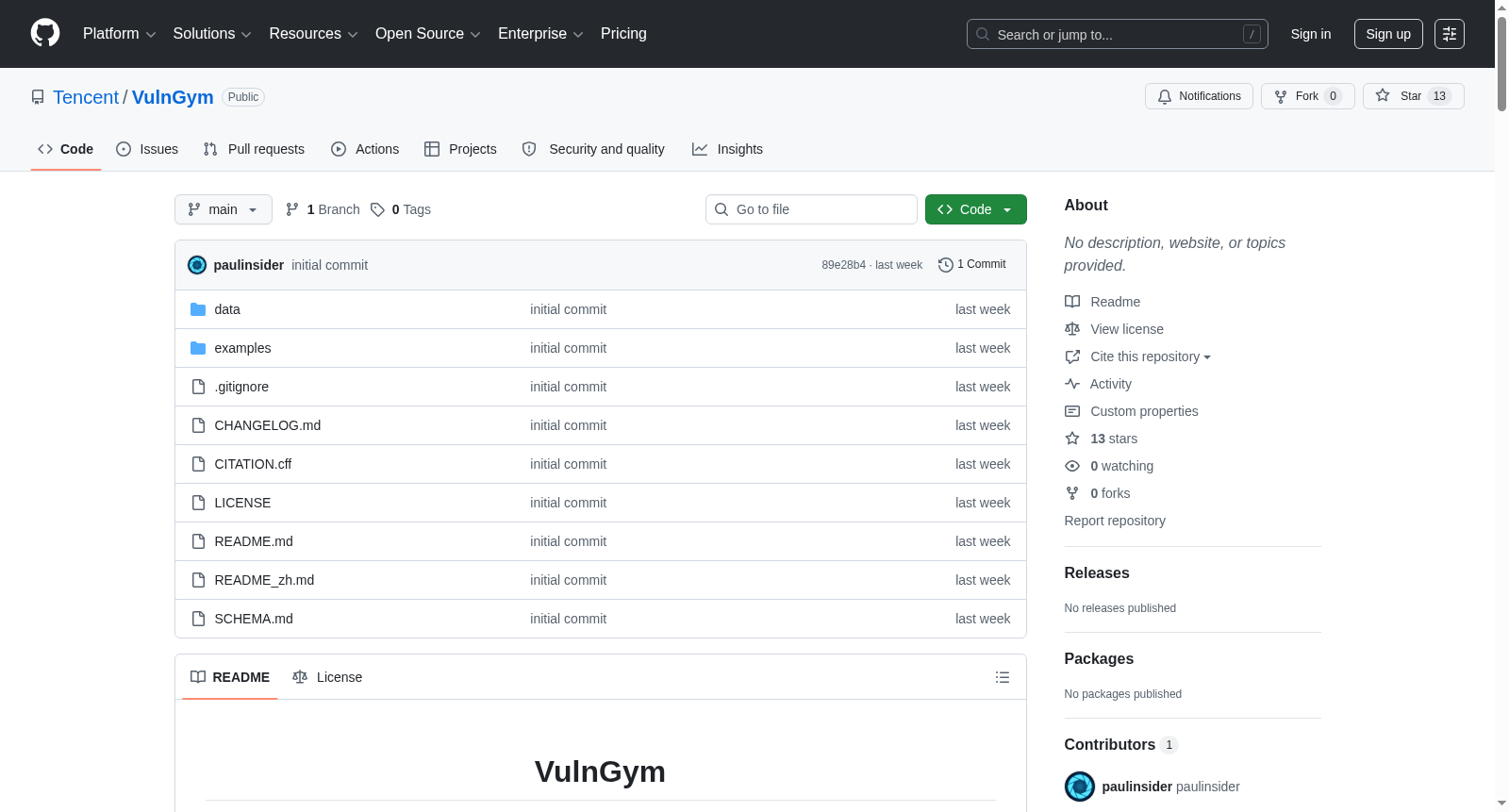
Task: Open the examples folder name
Action: [x=242, y=348]
